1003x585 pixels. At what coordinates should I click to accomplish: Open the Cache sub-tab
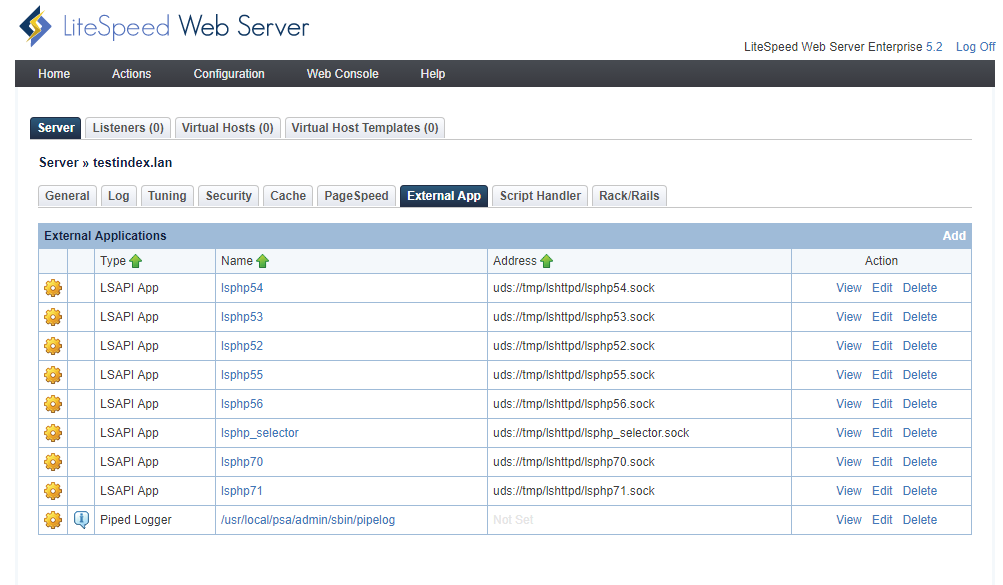[288, 196]
